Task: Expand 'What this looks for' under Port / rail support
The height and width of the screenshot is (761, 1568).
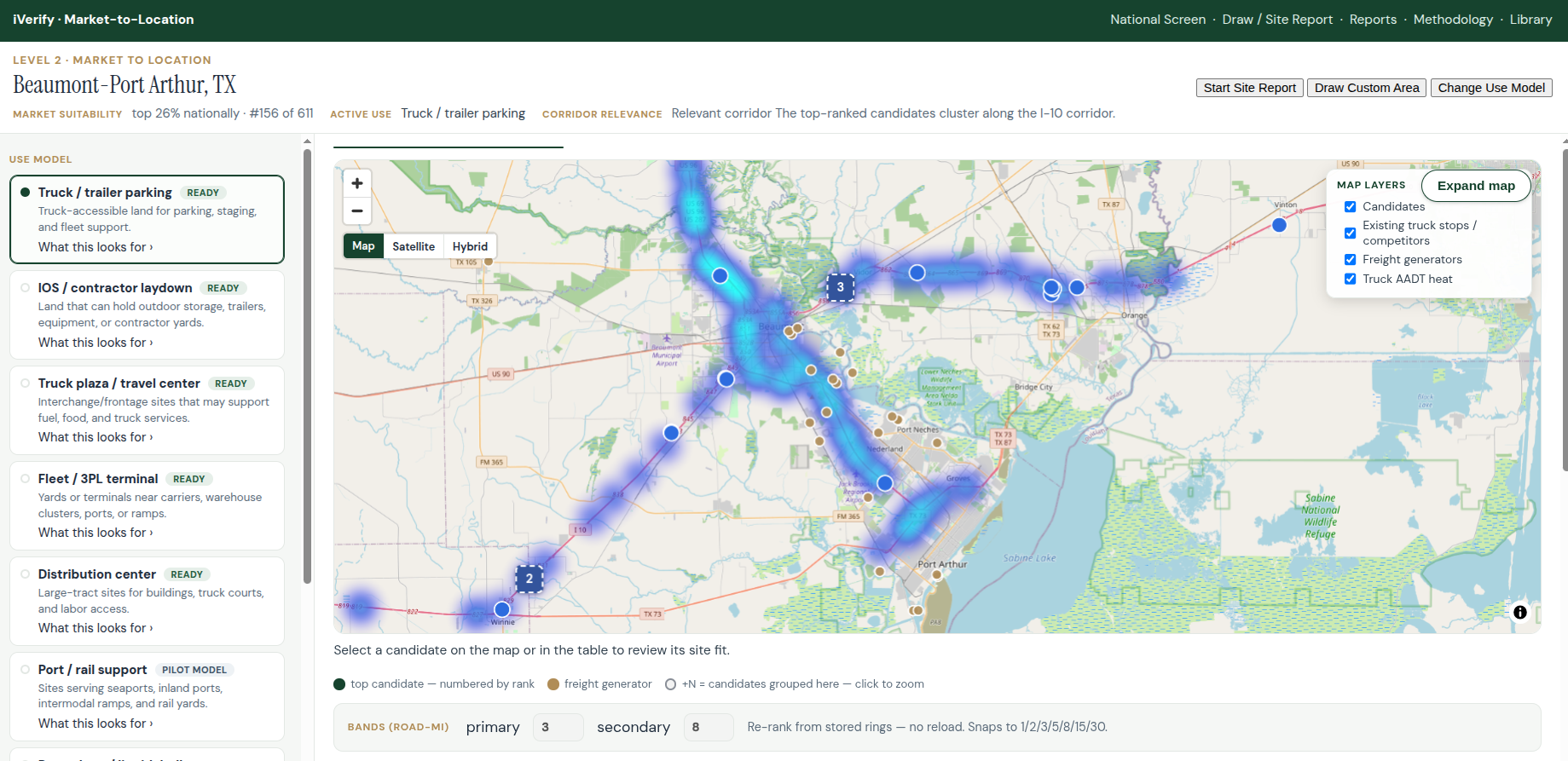Action: pyautogui.click(x=95, y=724)
